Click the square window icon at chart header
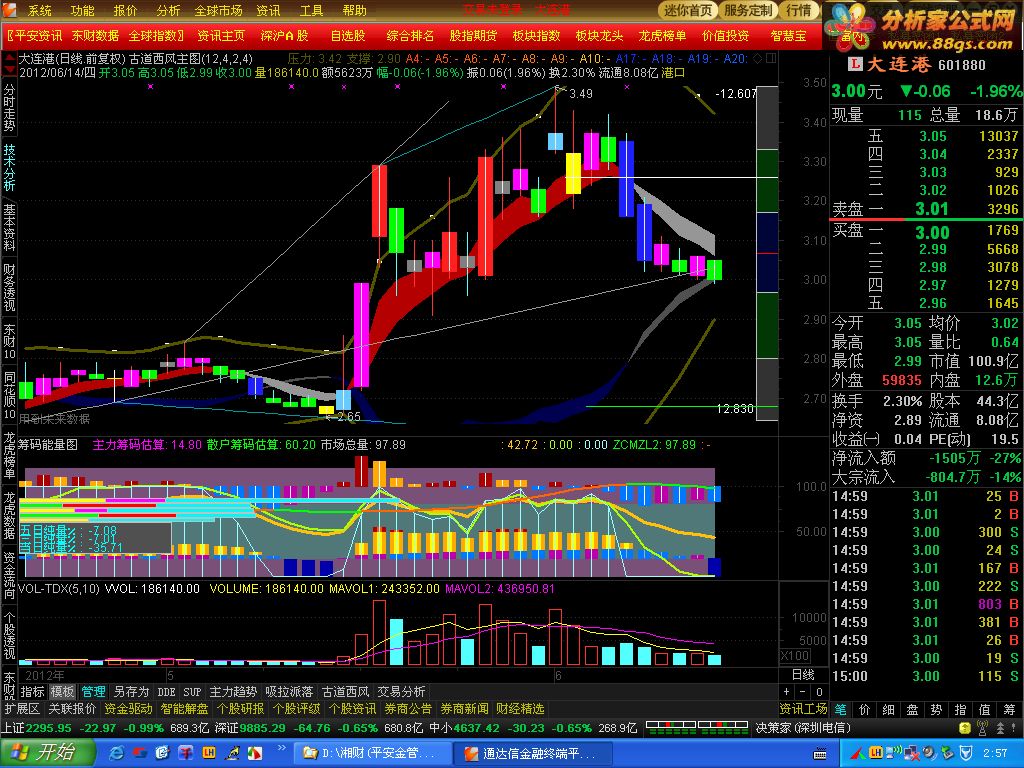This screenshot has height=768, width=1024. (771, 59)
